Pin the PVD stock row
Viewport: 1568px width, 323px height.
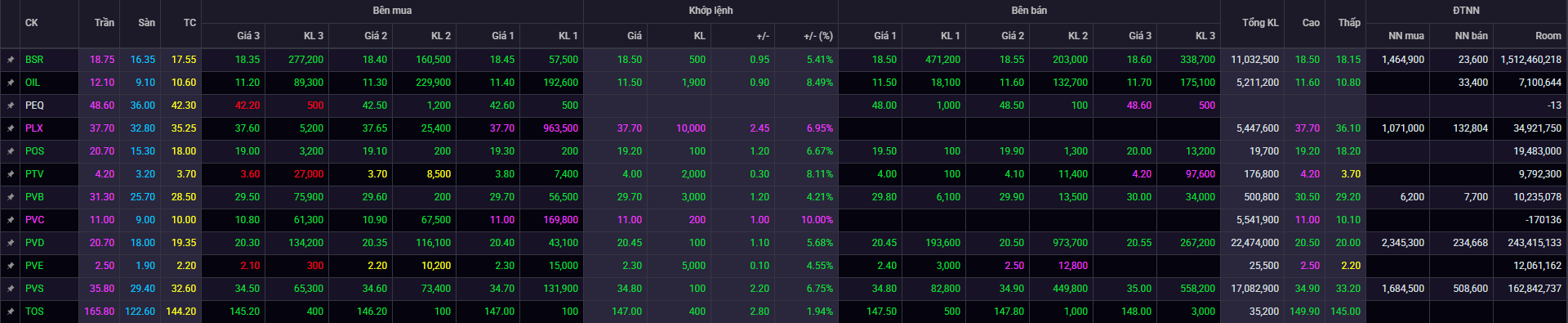click(x=11, y=243)
